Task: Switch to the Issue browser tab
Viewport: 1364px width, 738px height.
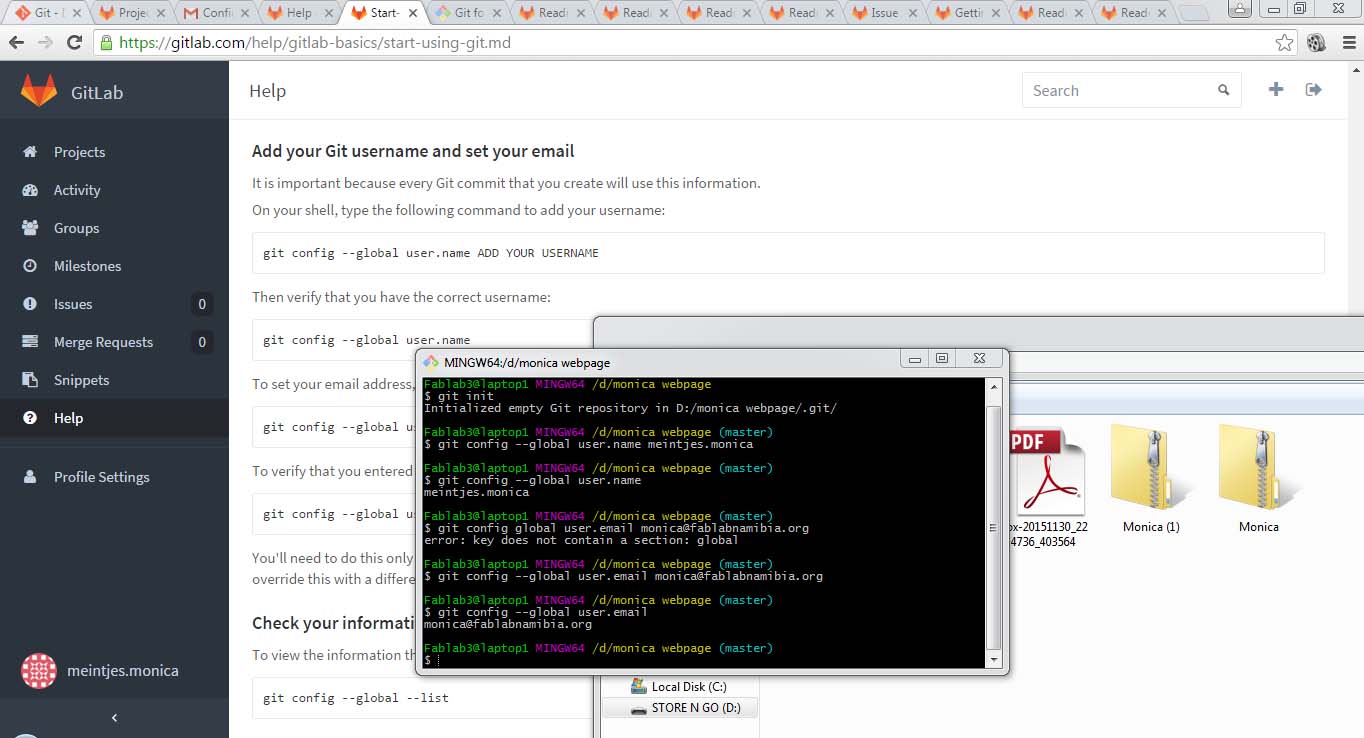Action: [x=882, y=13]
